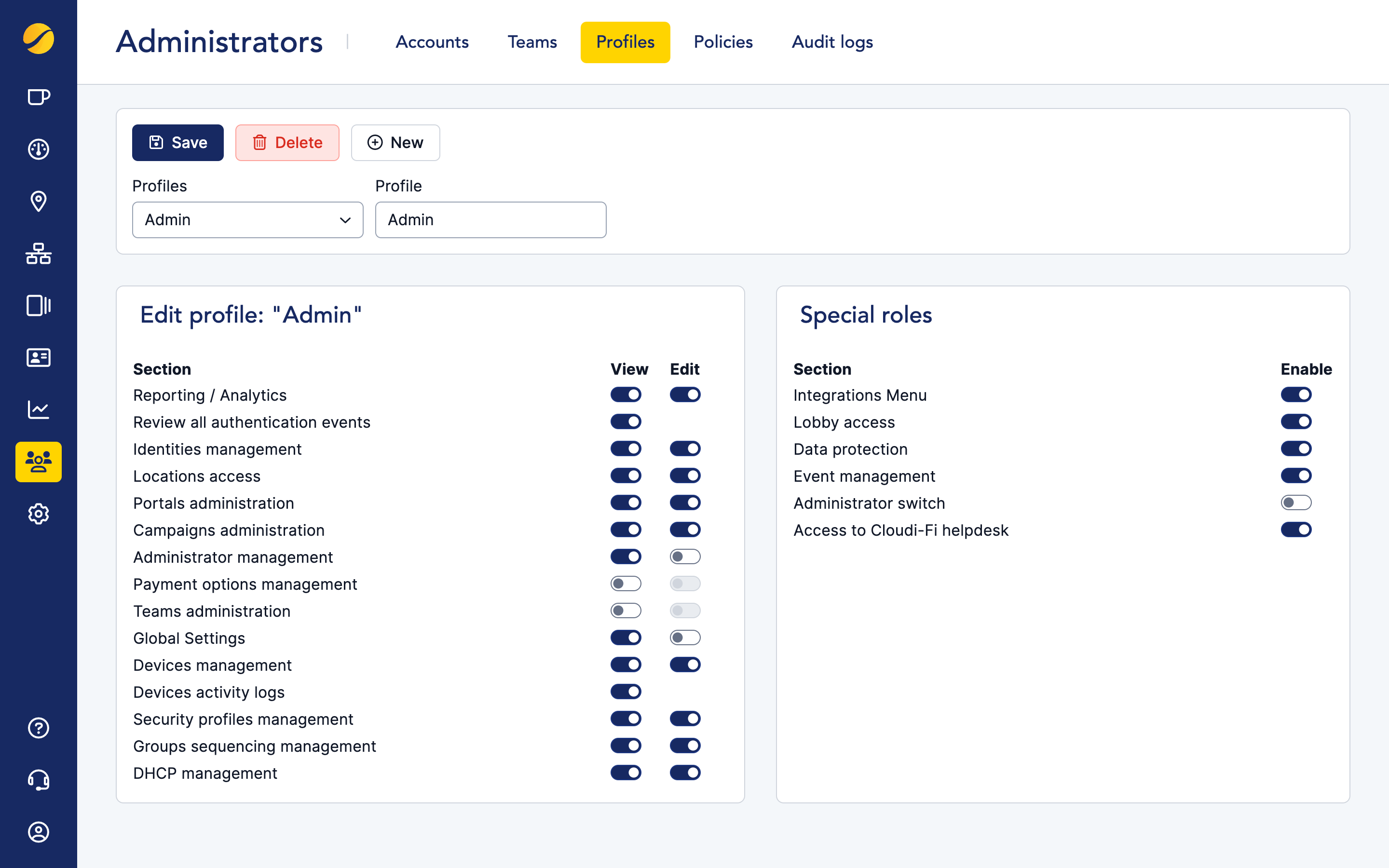Enable the Administrator switch special role
This screenshot has height=868, width=1389.
pos(1296,502)
